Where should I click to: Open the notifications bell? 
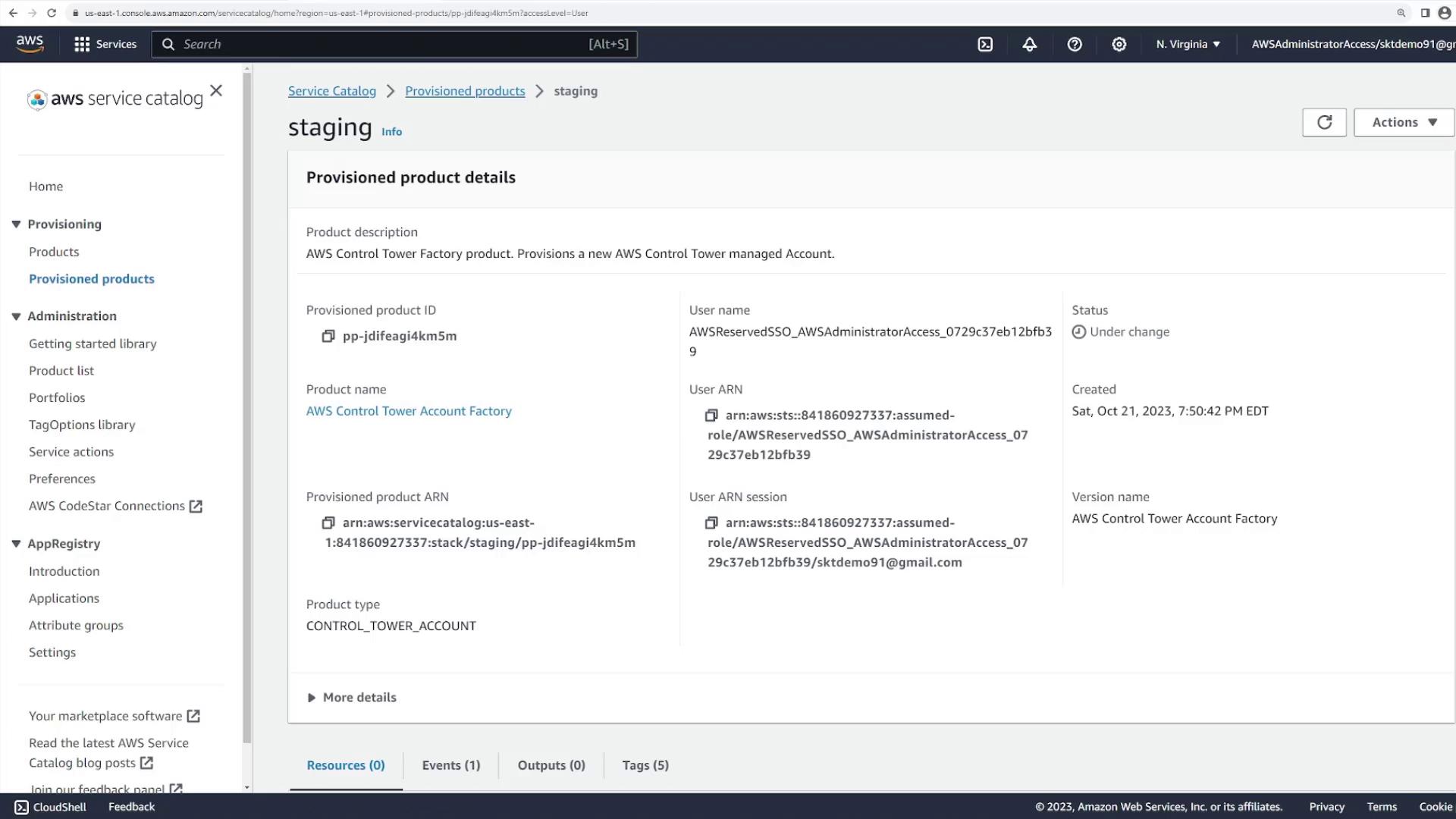click(x=1029, y=44)
